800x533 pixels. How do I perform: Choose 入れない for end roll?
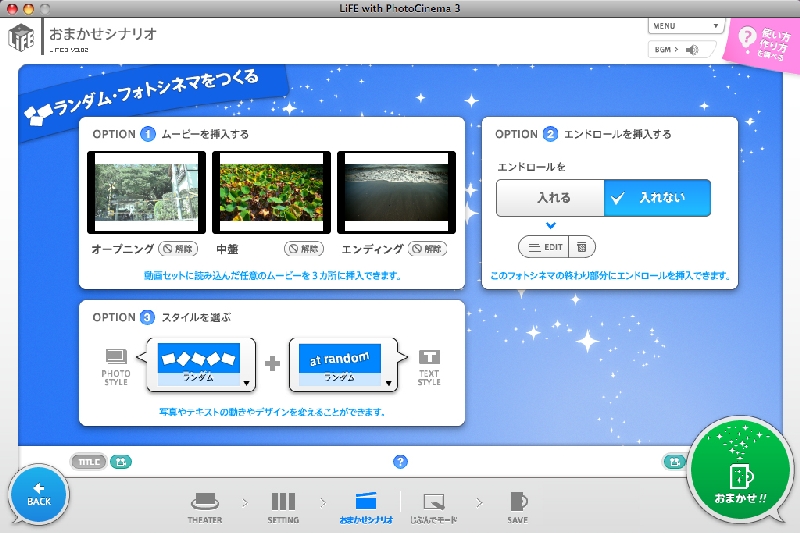point(658,198)
